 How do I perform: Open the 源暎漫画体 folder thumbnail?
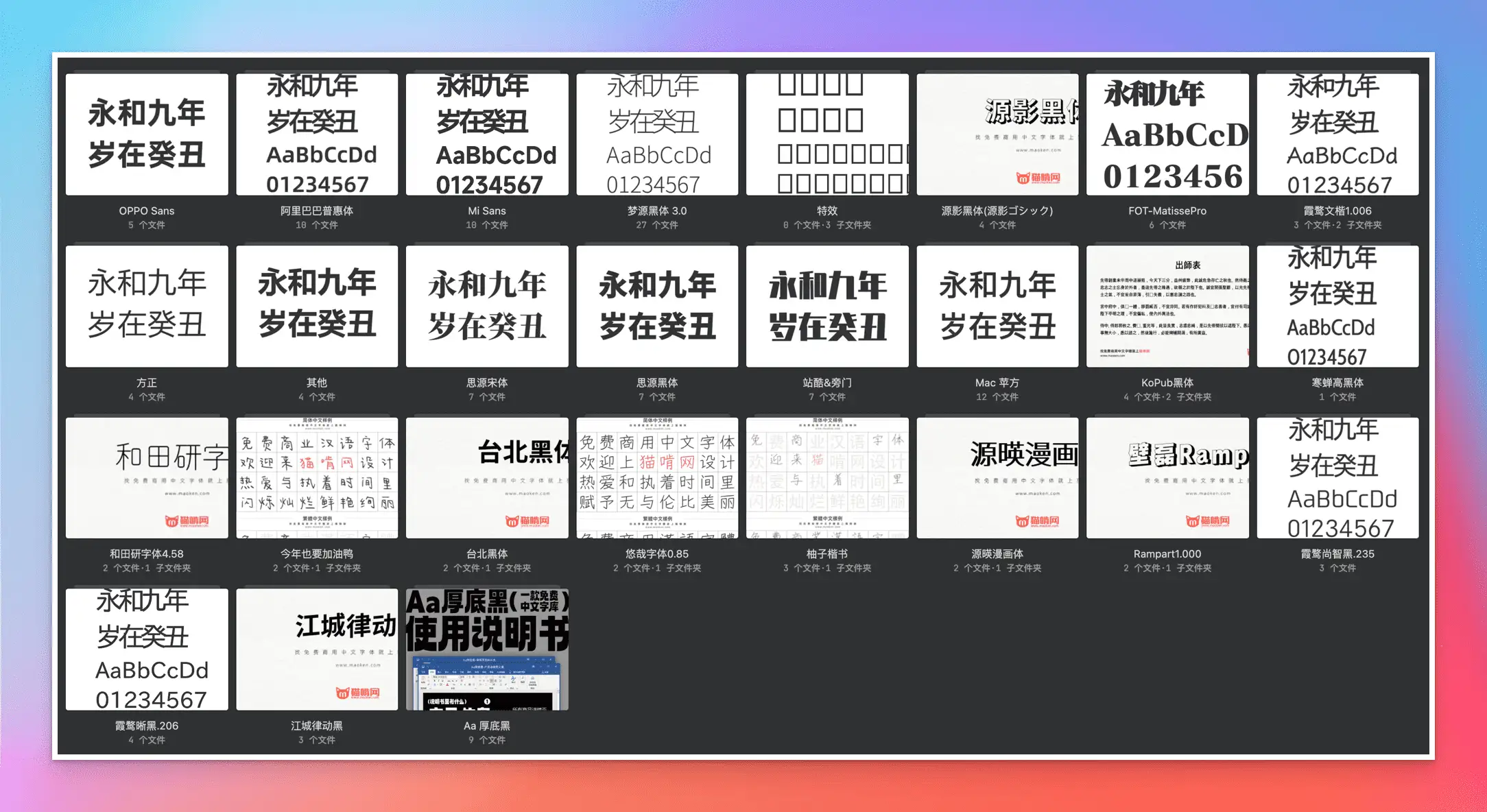click(997, 477)
